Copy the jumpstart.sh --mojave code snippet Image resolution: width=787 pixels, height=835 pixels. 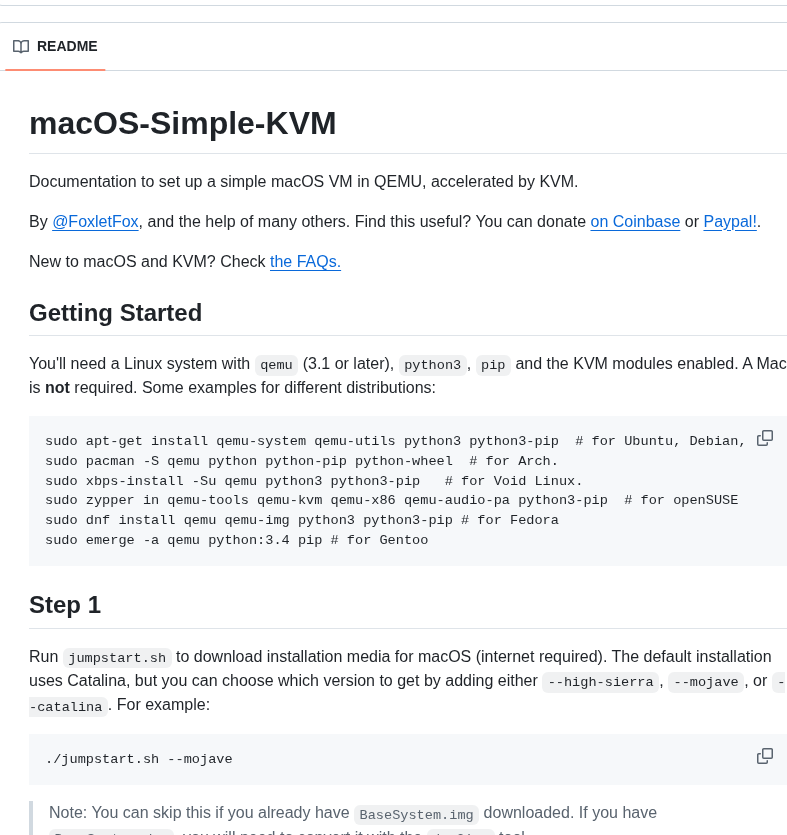tap(765, 757)
